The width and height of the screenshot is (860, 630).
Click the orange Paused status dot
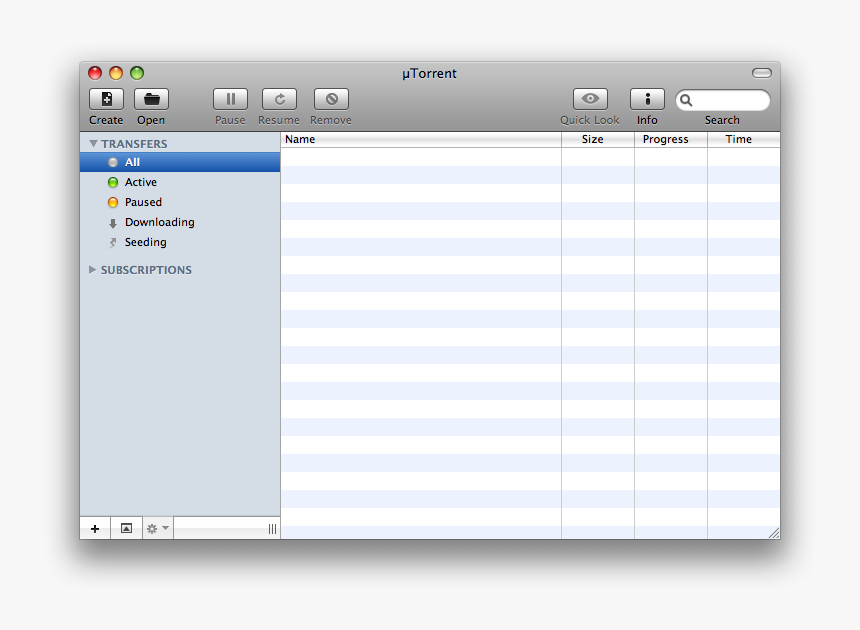coord(113,202)
